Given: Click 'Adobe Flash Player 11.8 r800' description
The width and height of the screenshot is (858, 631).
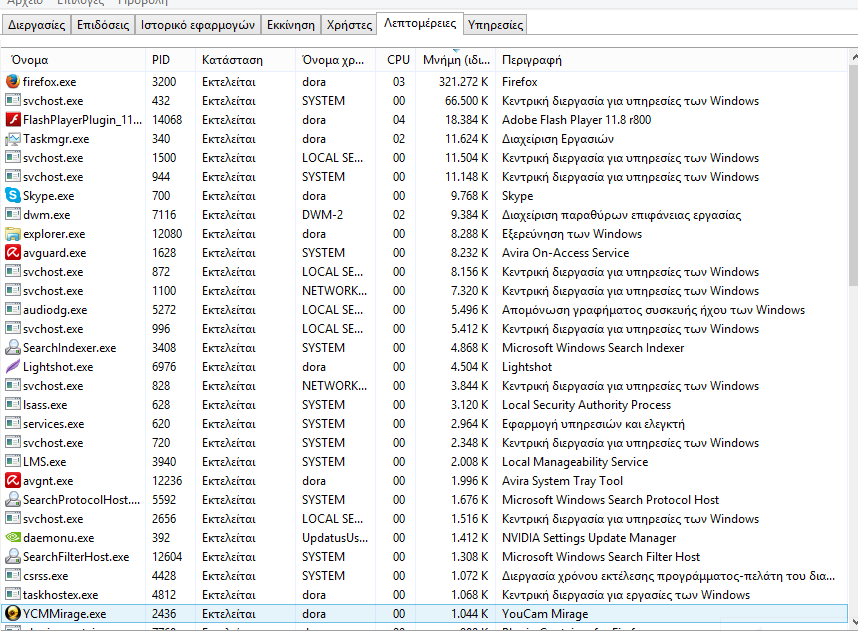Looking at the screenshot, I should click(576, 119).
